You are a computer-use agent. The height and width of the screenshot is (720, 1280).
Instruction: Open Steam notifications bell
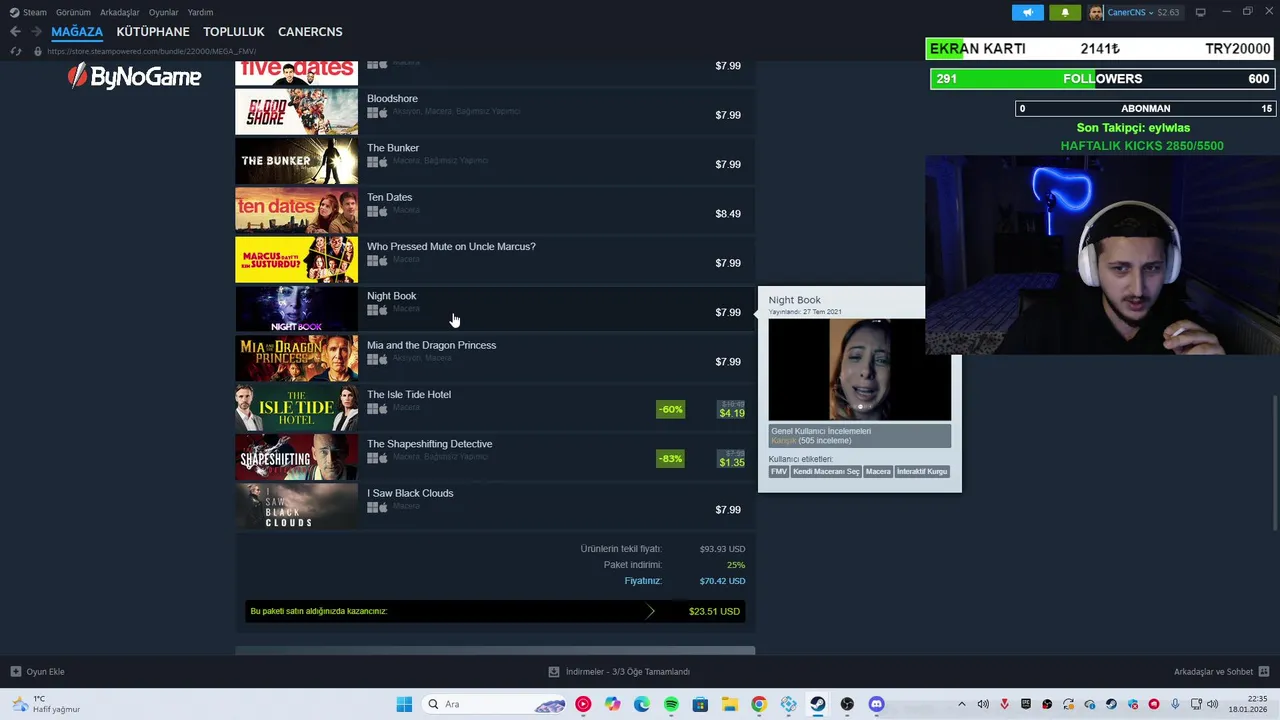point(1064,12)
